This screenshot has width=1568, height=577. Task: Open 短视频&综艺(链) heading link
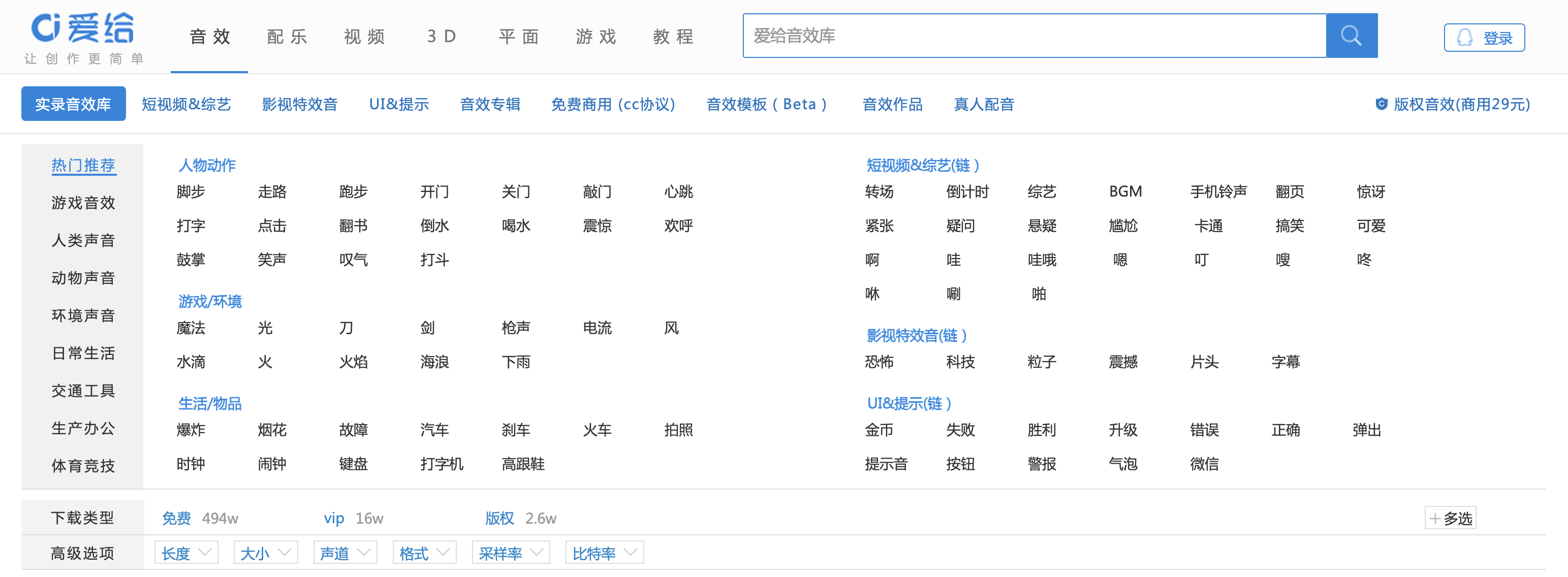click(x=923, y=165)
